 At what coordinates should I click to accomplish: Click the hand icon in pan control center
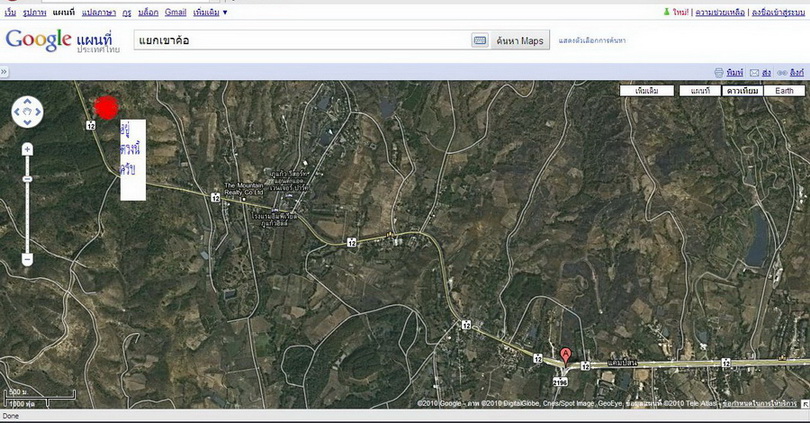tap(27, 112)
